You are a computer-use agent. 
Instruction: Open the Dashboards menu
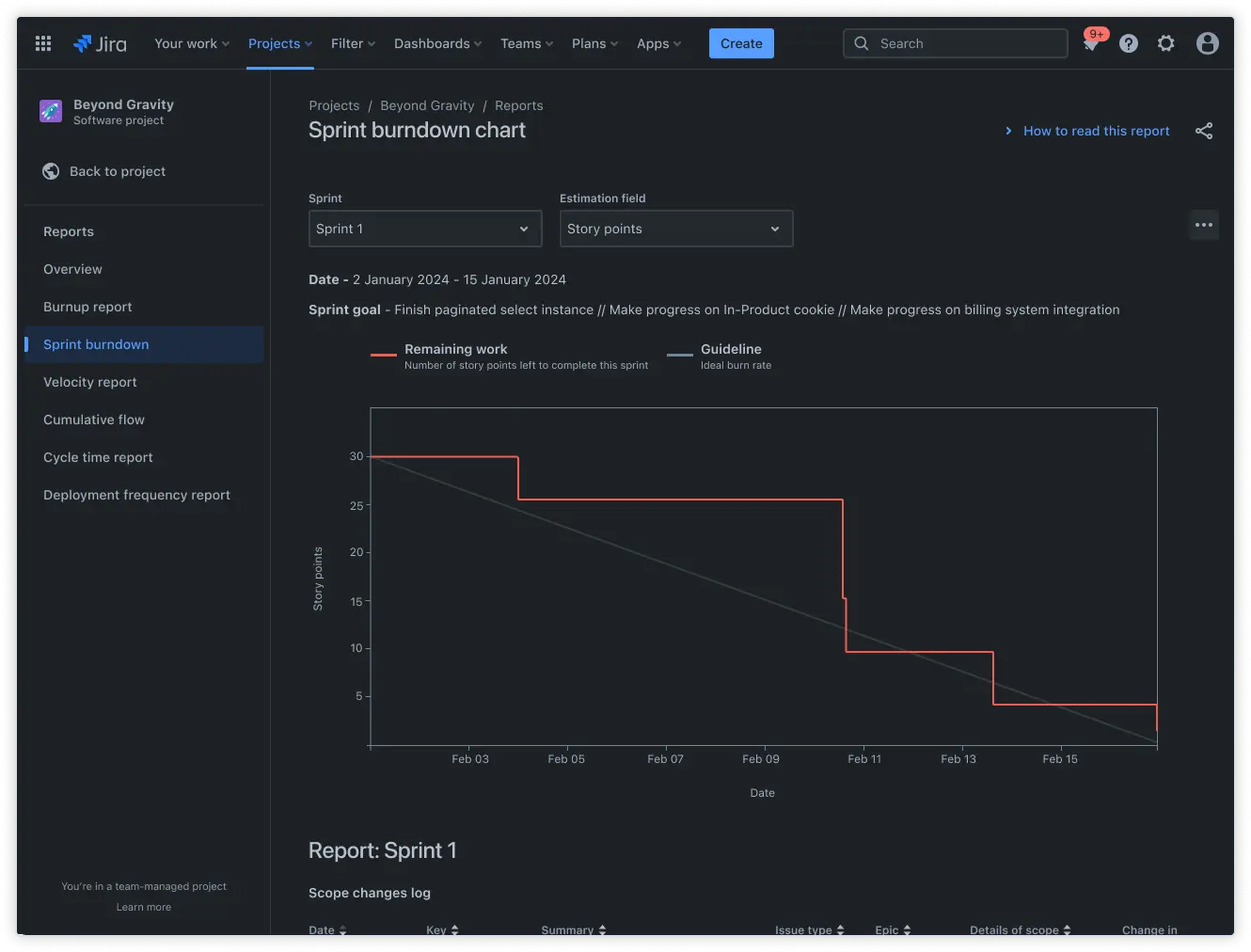pos(437,43)
